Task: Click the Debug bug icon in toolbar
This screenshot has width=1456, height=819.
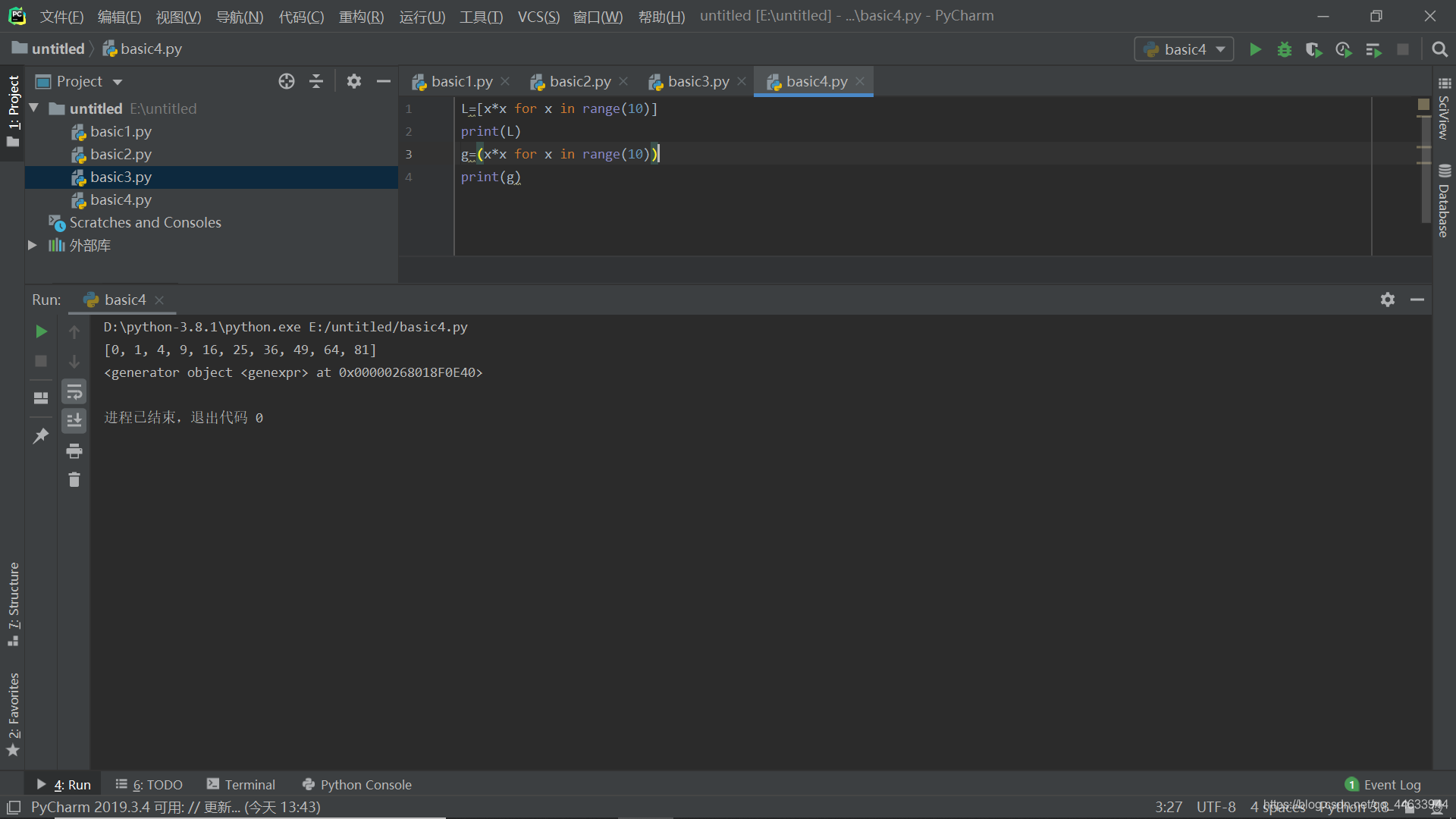Action: click(1284, 49)
